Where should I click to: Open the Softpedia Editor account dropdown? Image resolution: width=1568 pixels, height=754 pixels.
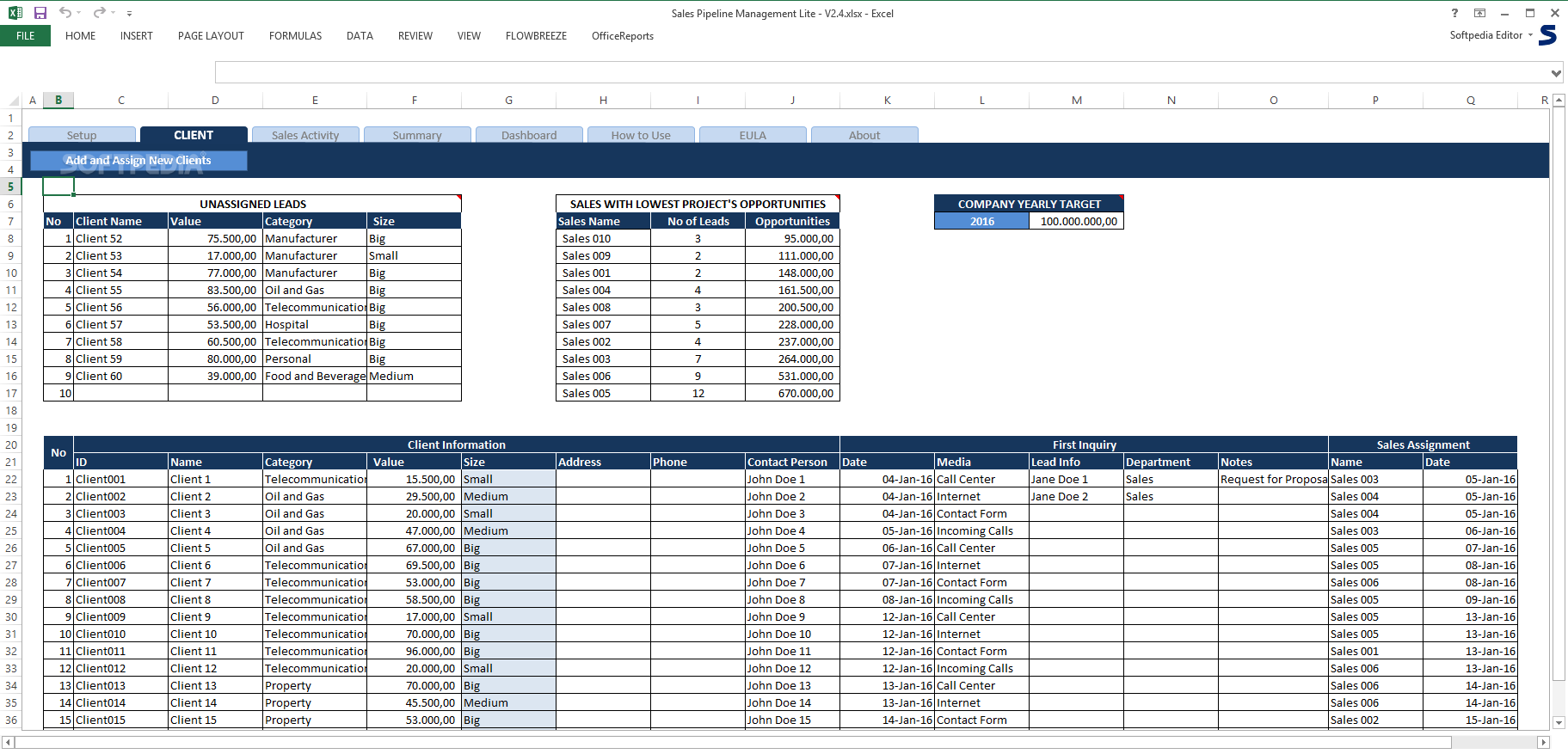1491,35
